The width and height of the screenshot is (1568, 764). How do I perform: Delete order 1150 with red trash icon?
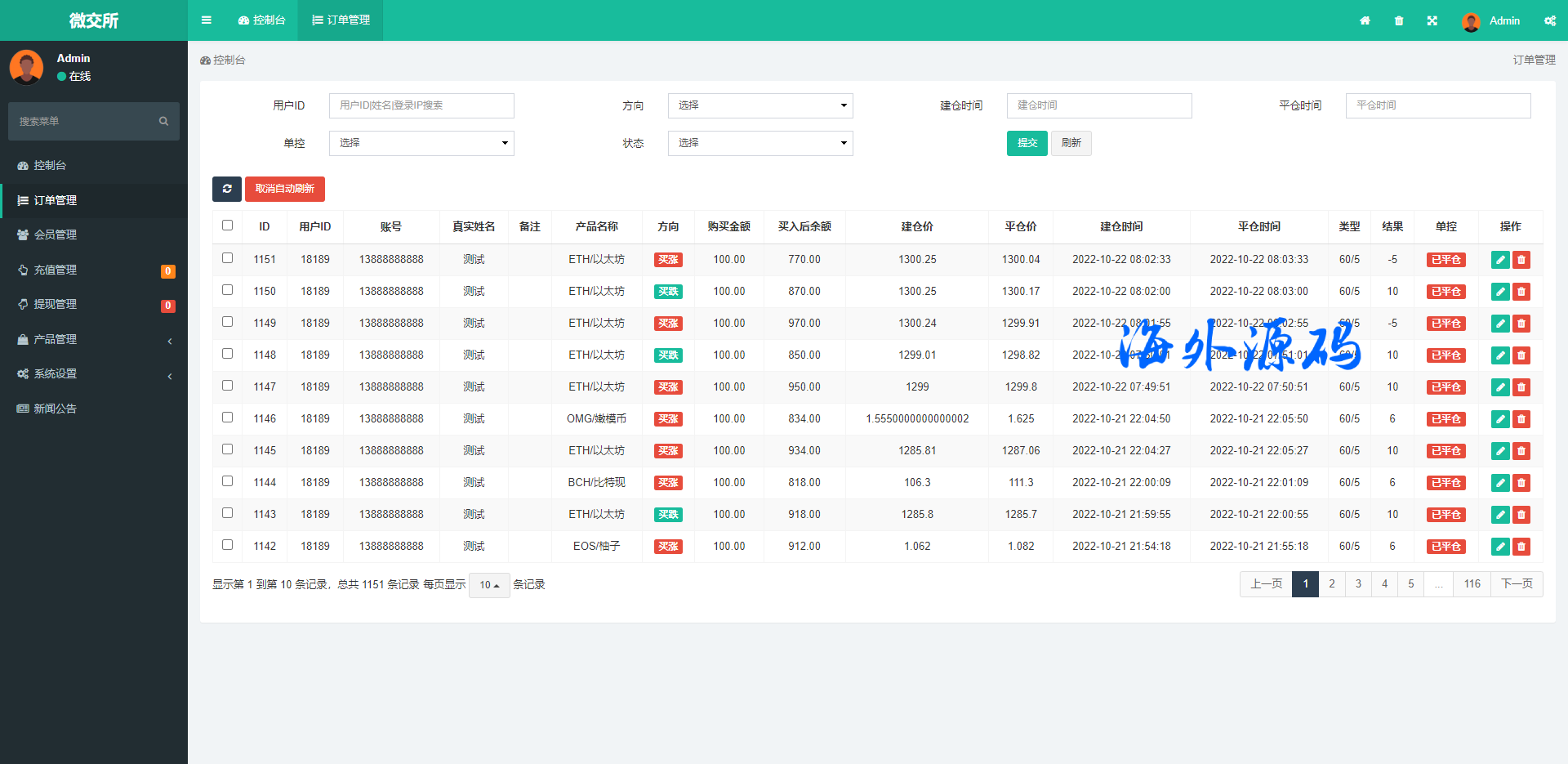coord(1521,292)
